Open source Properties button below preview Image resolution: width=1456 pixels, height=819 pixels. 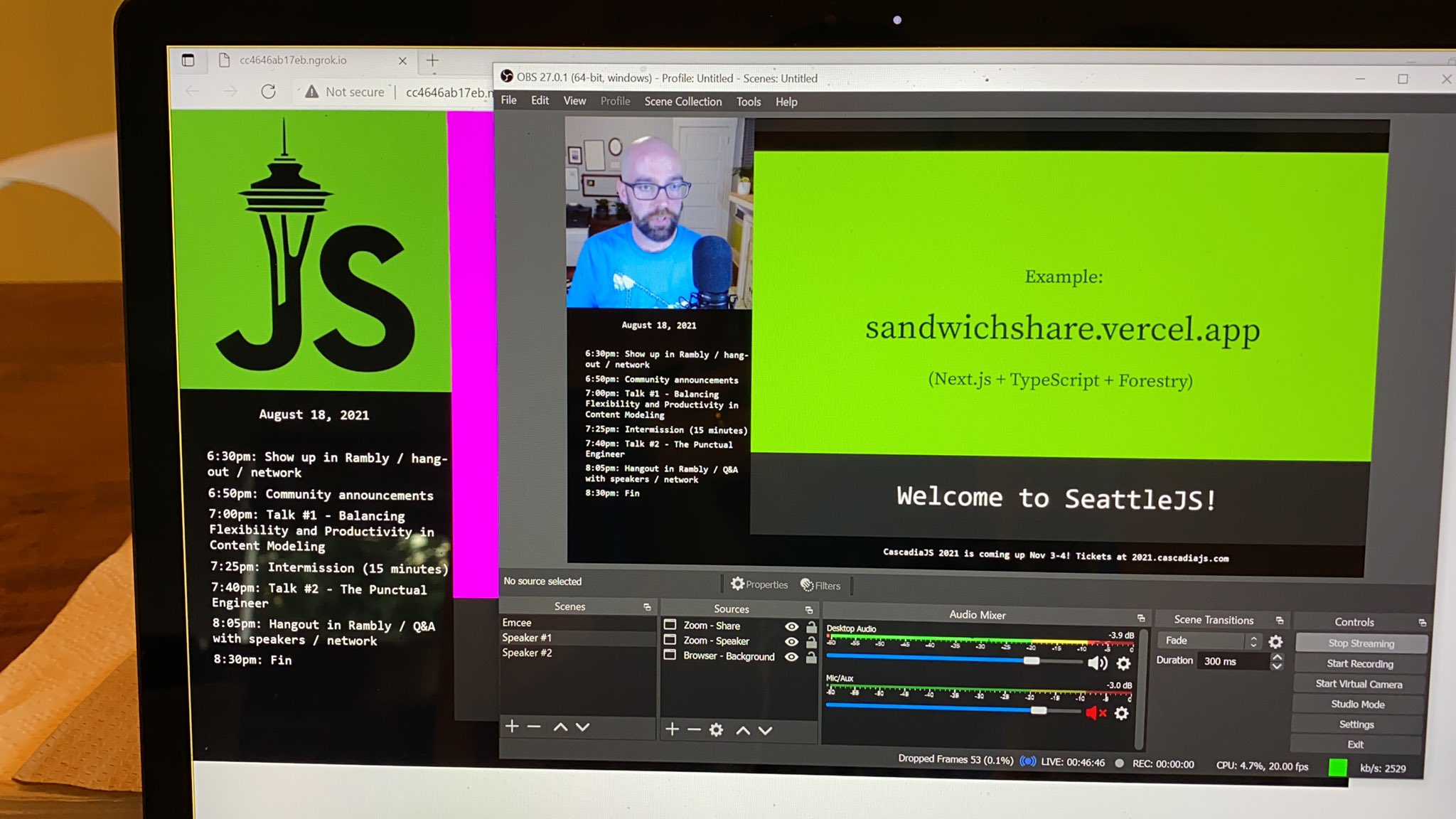point(759,584)
